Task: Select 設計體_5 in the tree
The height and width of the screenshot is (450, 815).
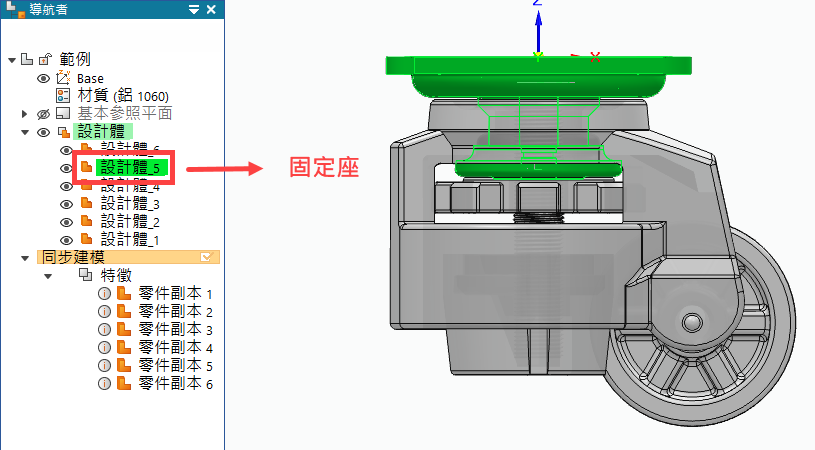Action: click(130, 168)
